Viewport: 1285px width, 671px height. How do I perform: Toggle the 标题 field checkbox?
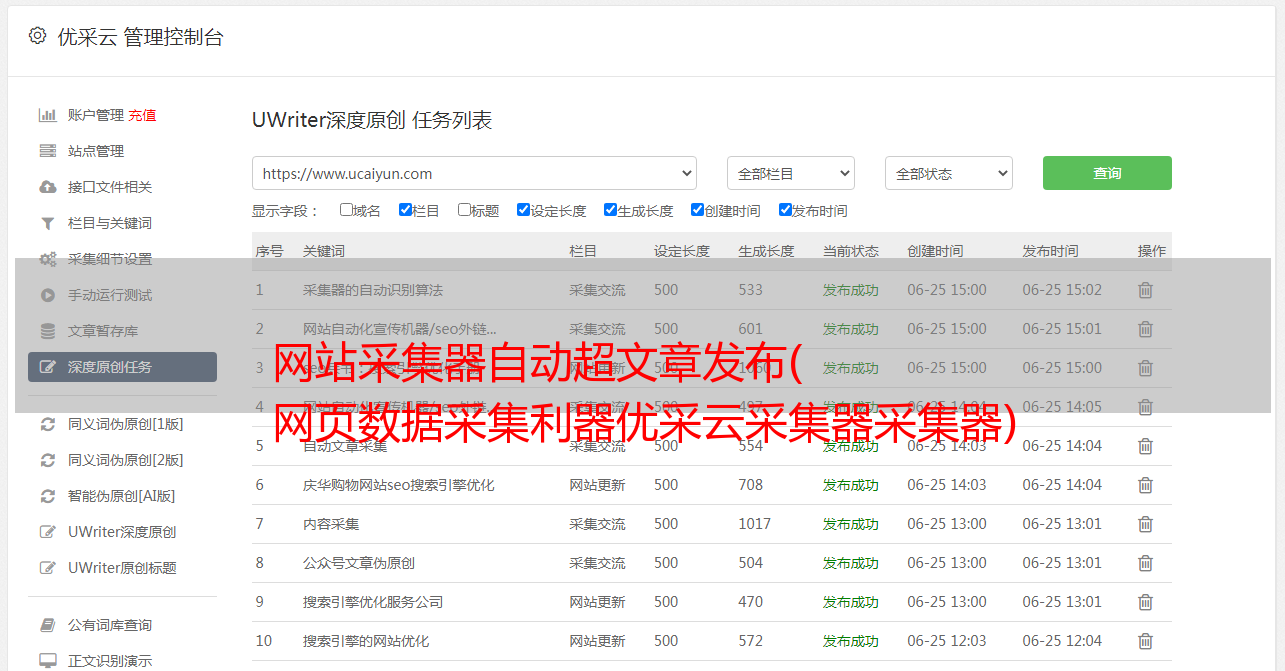pyautogui.click(x=464, y=210)
